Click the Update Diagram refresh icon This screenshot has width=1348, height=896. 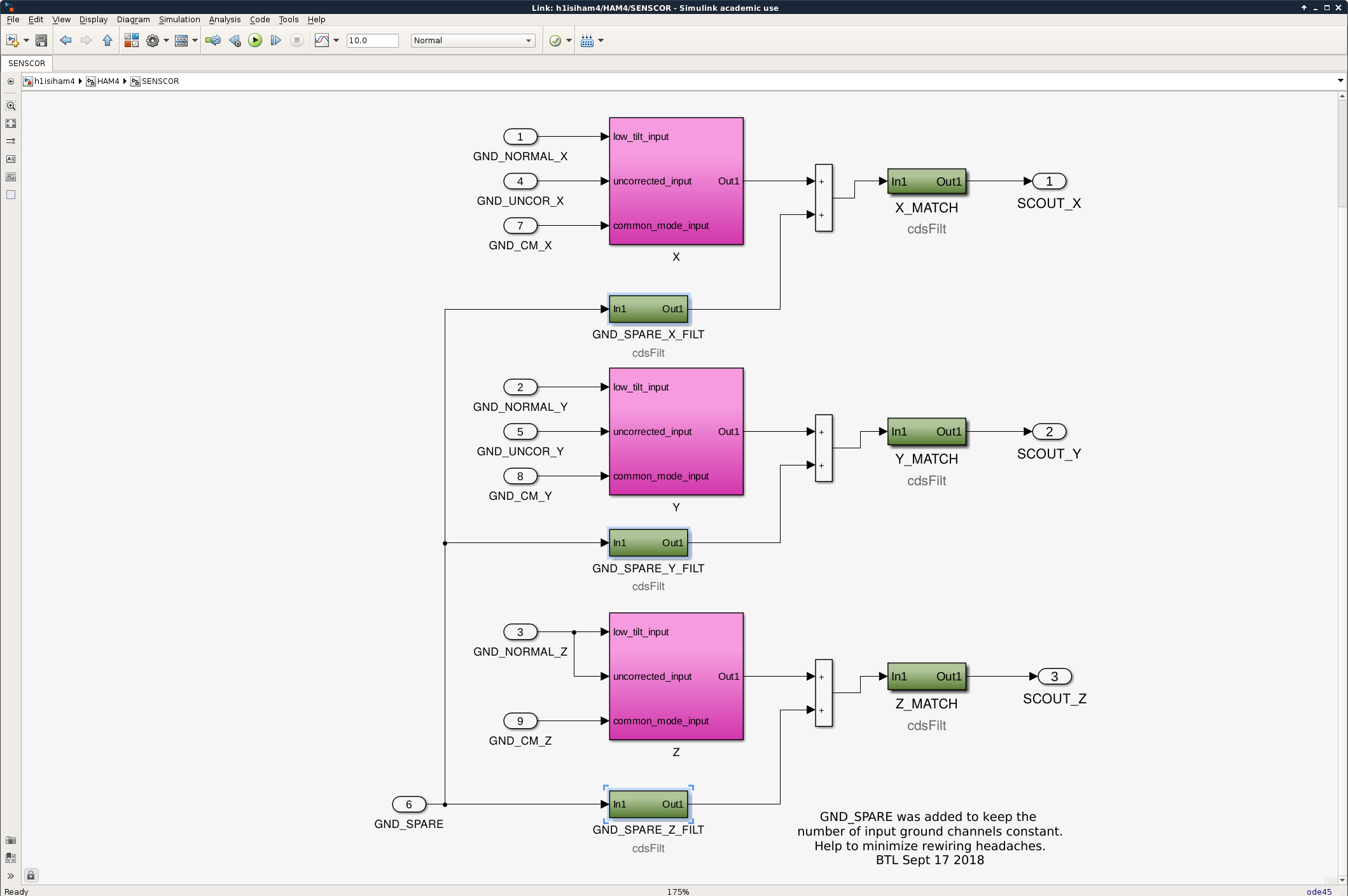[x=213, y=41]
